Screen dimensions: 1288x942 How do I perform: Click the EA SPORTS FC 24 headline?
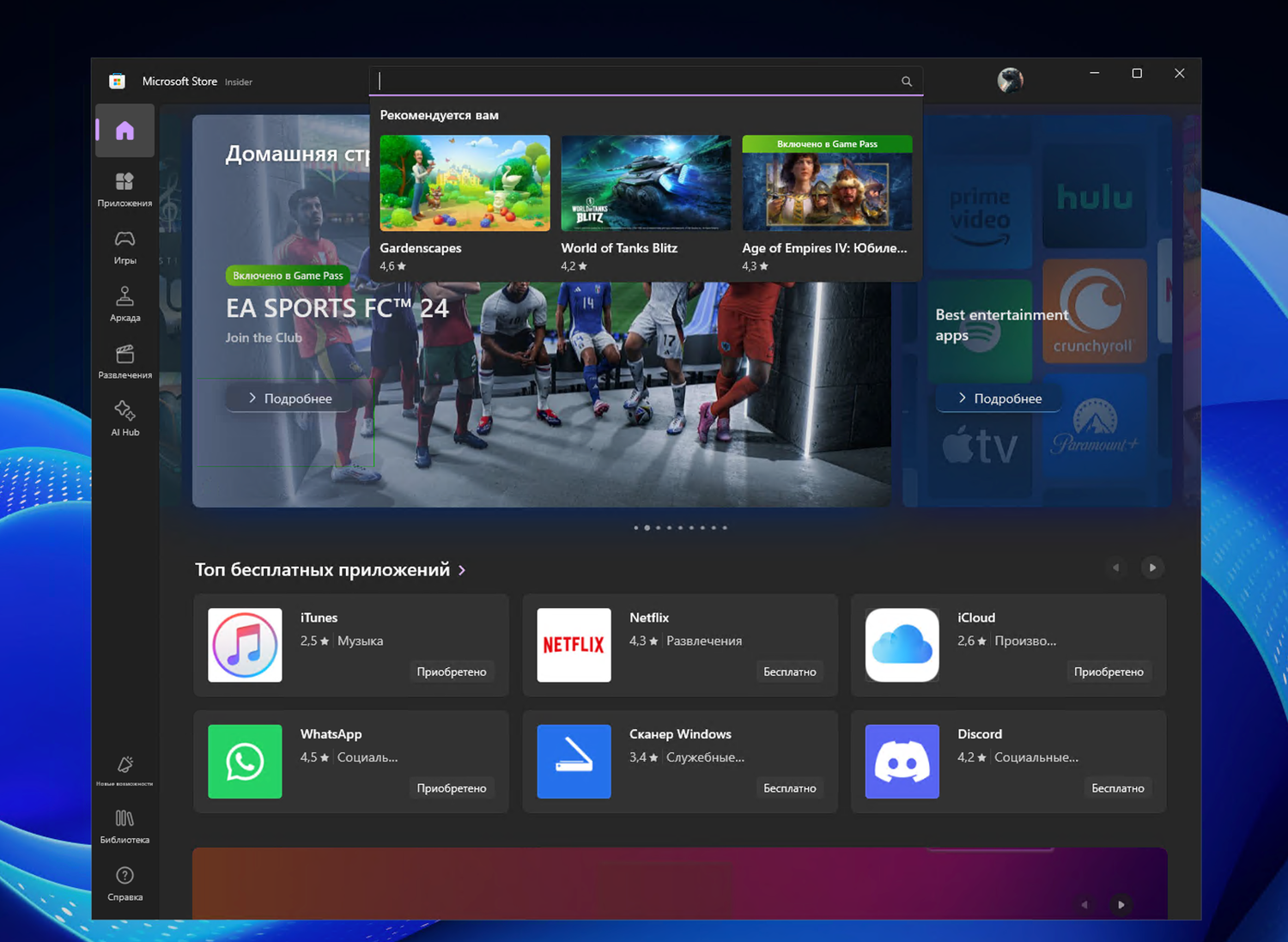[337, 308]
